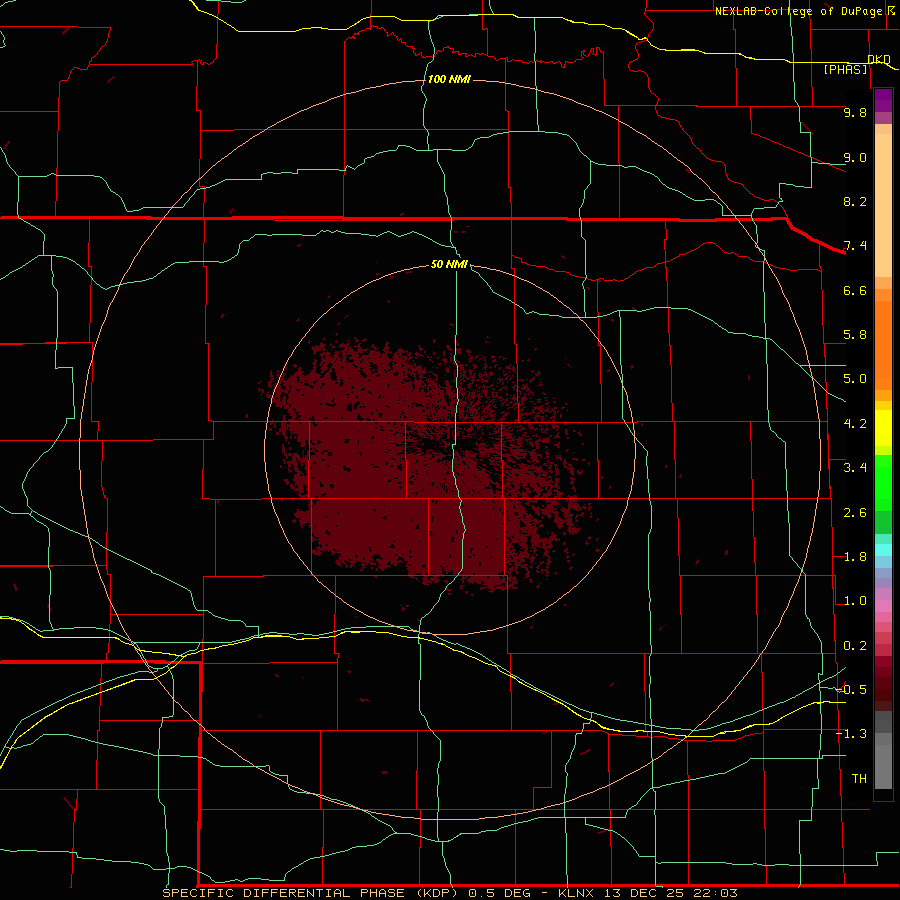900x900 pixels.
Task: Pick the purple swatch atop the color bar
Action: (x=883, y=100)
